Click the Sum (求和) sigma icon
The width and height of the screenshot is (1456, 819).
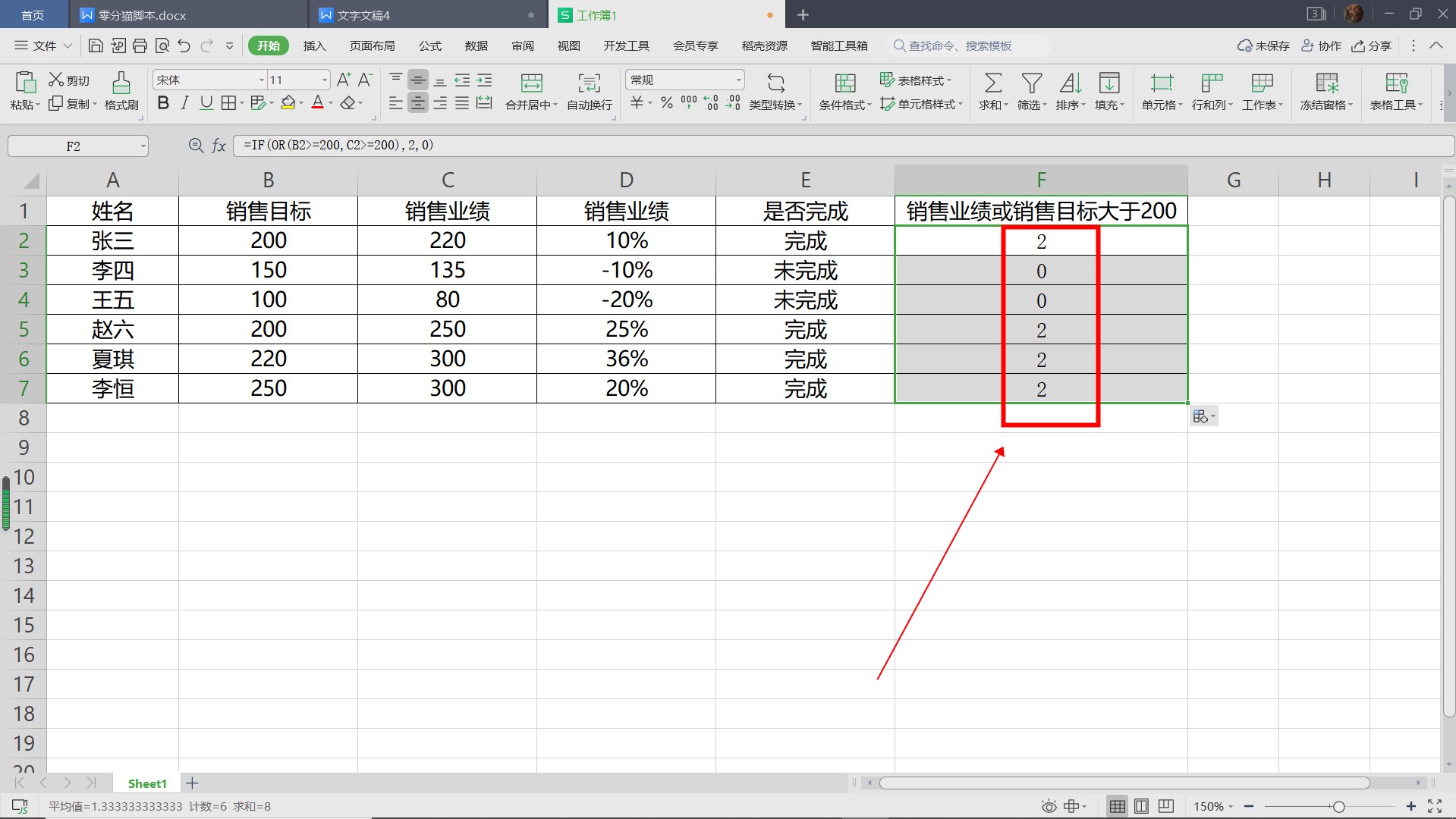992,83
